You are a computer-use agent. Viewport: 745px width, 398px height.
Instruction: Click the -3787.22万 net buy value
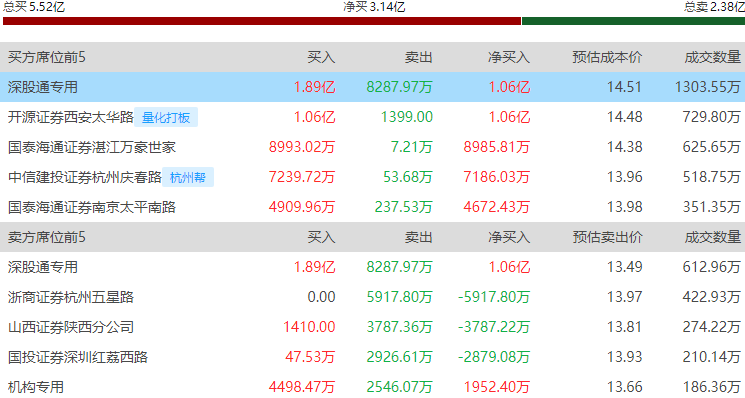pos(494,327)
